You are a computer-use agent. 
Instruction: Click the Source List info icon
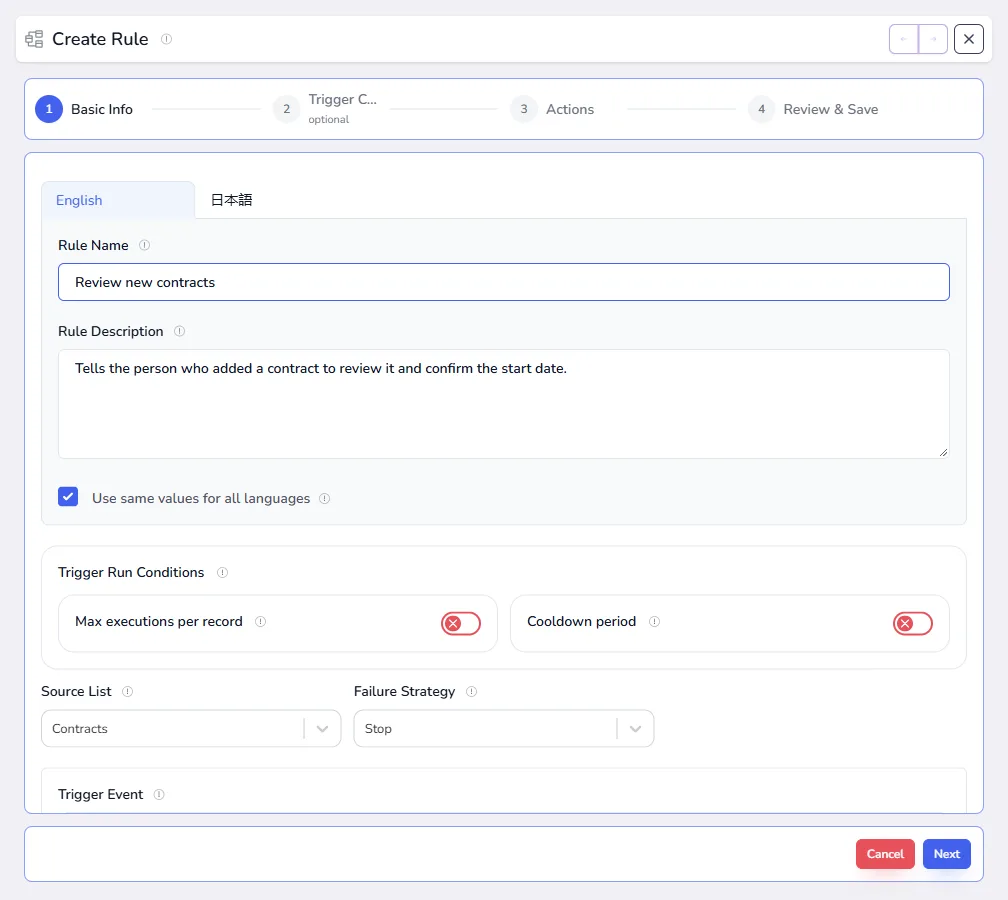127,692
